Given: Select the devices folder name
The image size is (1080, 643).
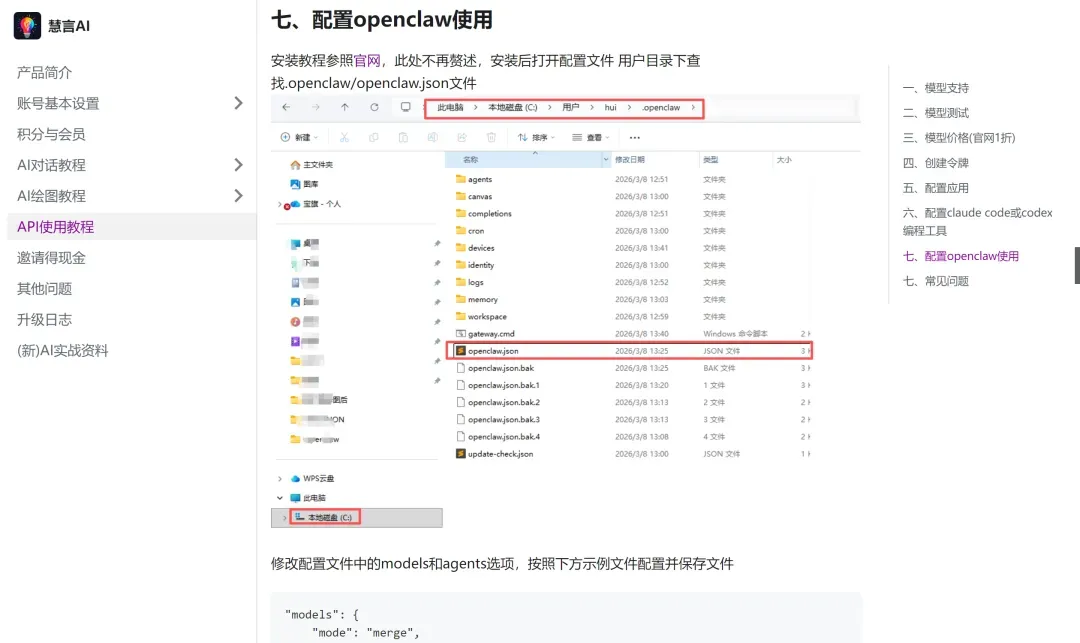Looking at the screenshot, I should (x=481, y=248).
